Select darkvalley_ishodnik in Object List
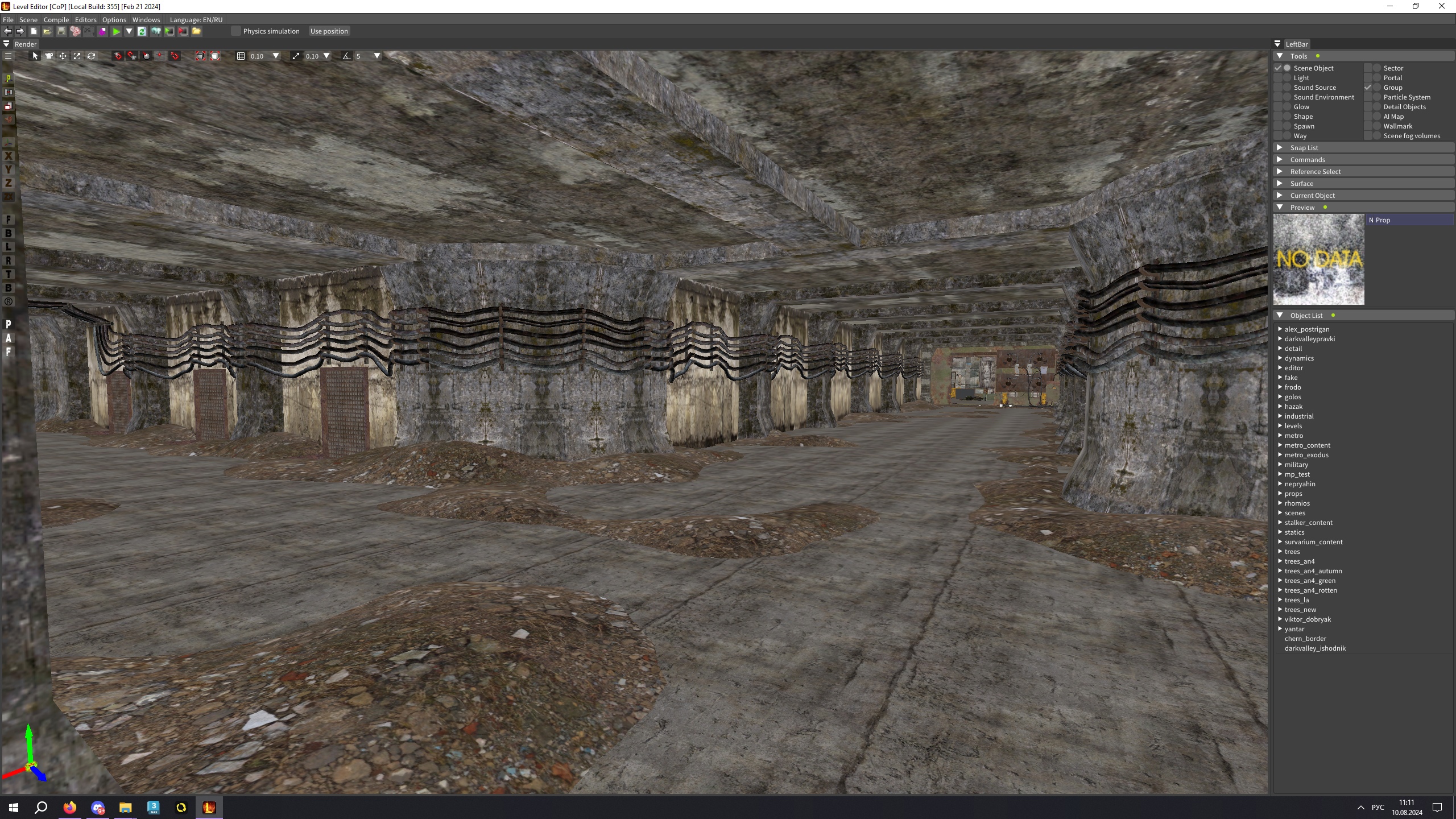Viewport: 1456px width, 819px height. (x=1314, y=648)
